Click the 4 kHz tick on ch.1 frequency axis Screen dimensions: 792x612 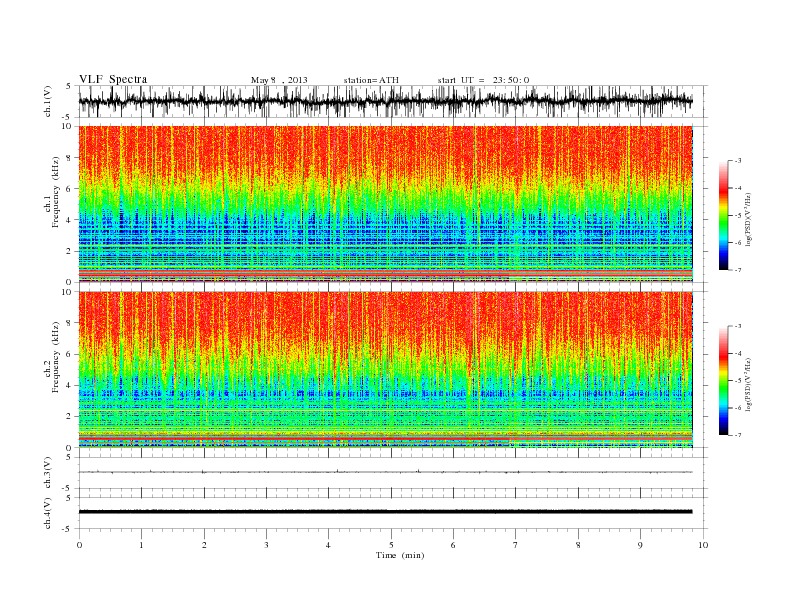pos(69,220)
